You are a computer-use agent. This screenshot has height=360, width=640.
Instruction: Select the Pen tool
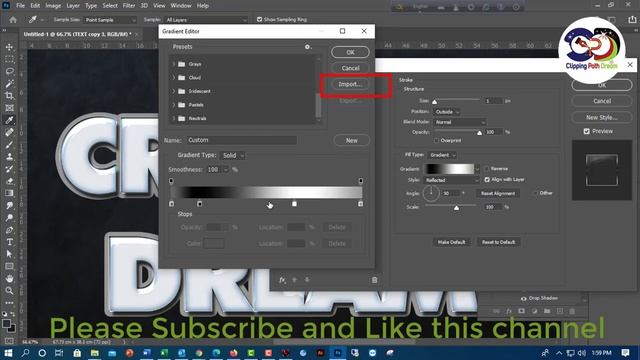point(9,230)
